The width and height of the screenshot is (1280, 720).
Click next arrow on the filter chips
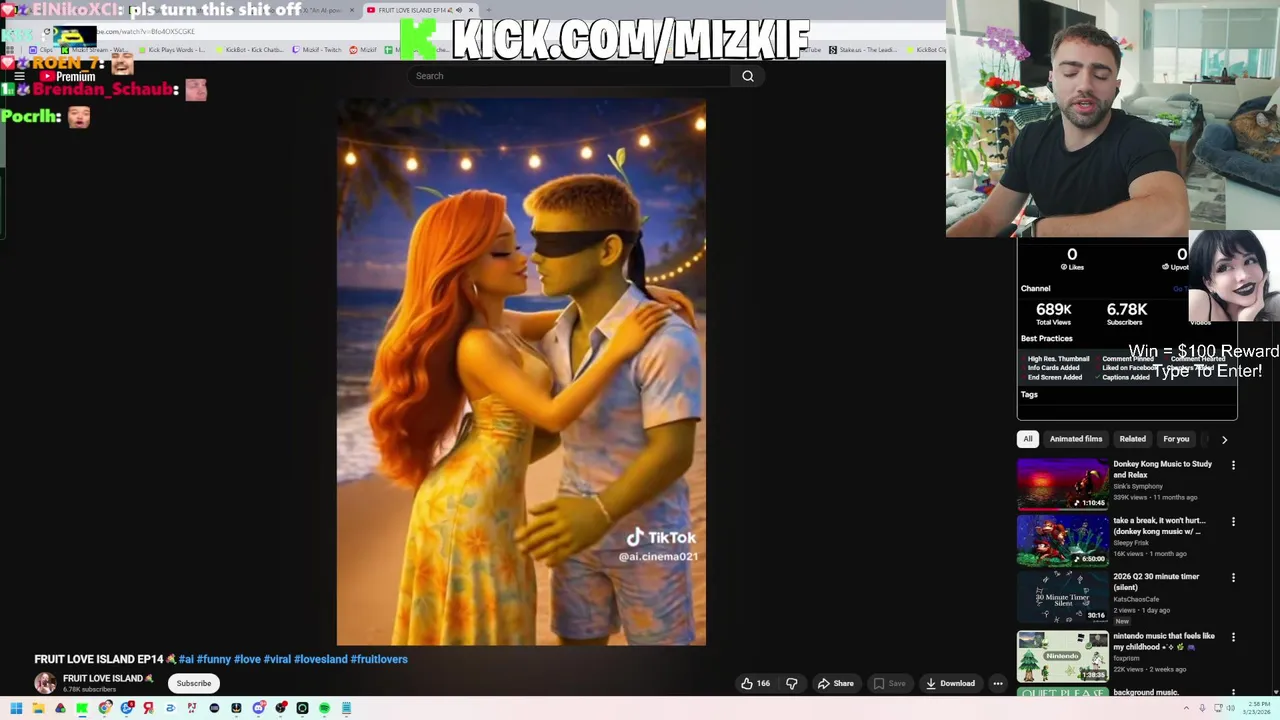coord(1224,439)
